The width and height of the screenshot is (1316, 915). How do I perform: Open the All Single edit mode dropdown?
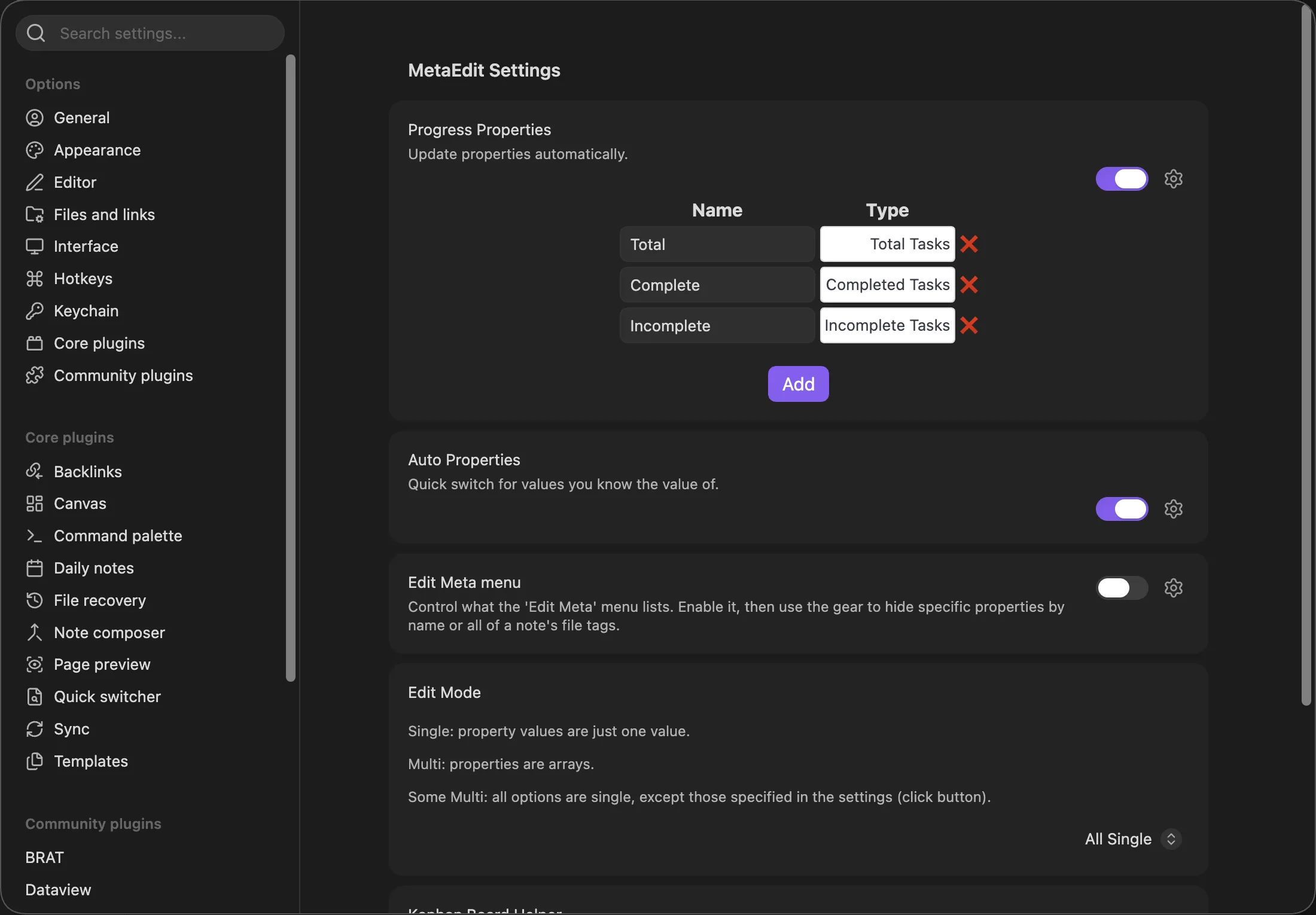pyautogui.click(x=1134, y=839)
